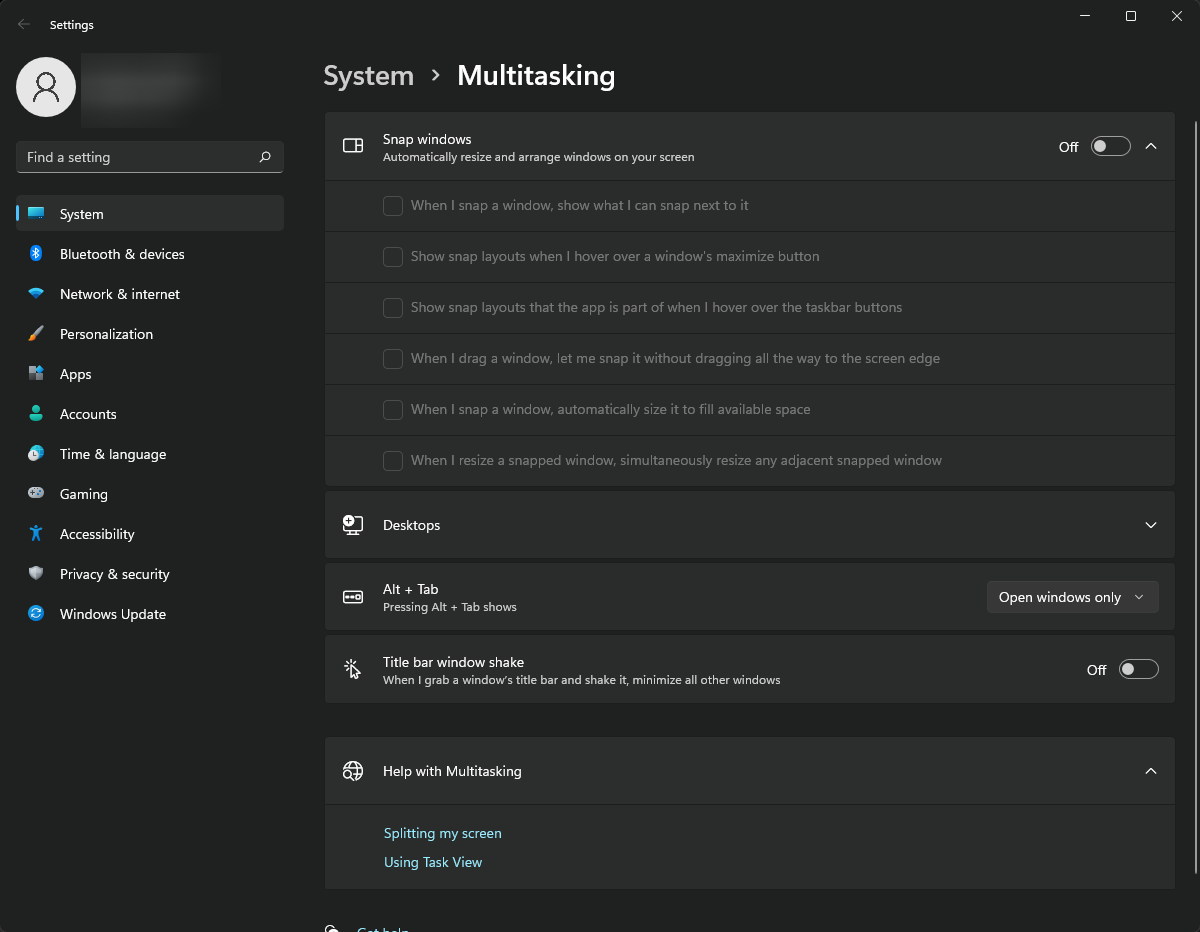
Task: Open the Apps settings category
Action: coord(75,374)
